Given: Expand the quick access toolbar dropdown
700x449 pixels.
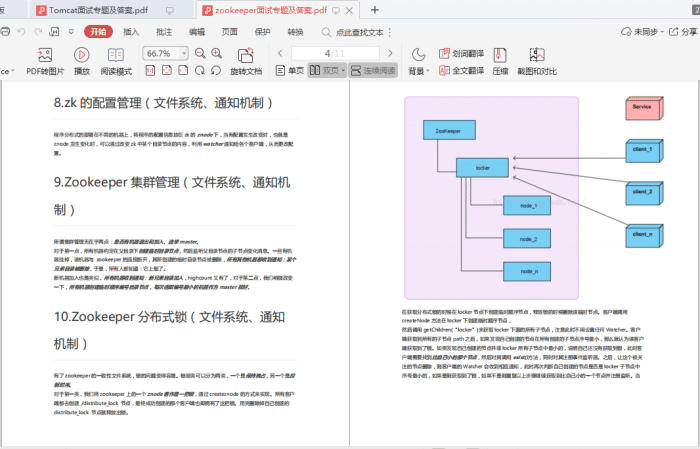Looking at the screenshot, I should click(71, 32).
